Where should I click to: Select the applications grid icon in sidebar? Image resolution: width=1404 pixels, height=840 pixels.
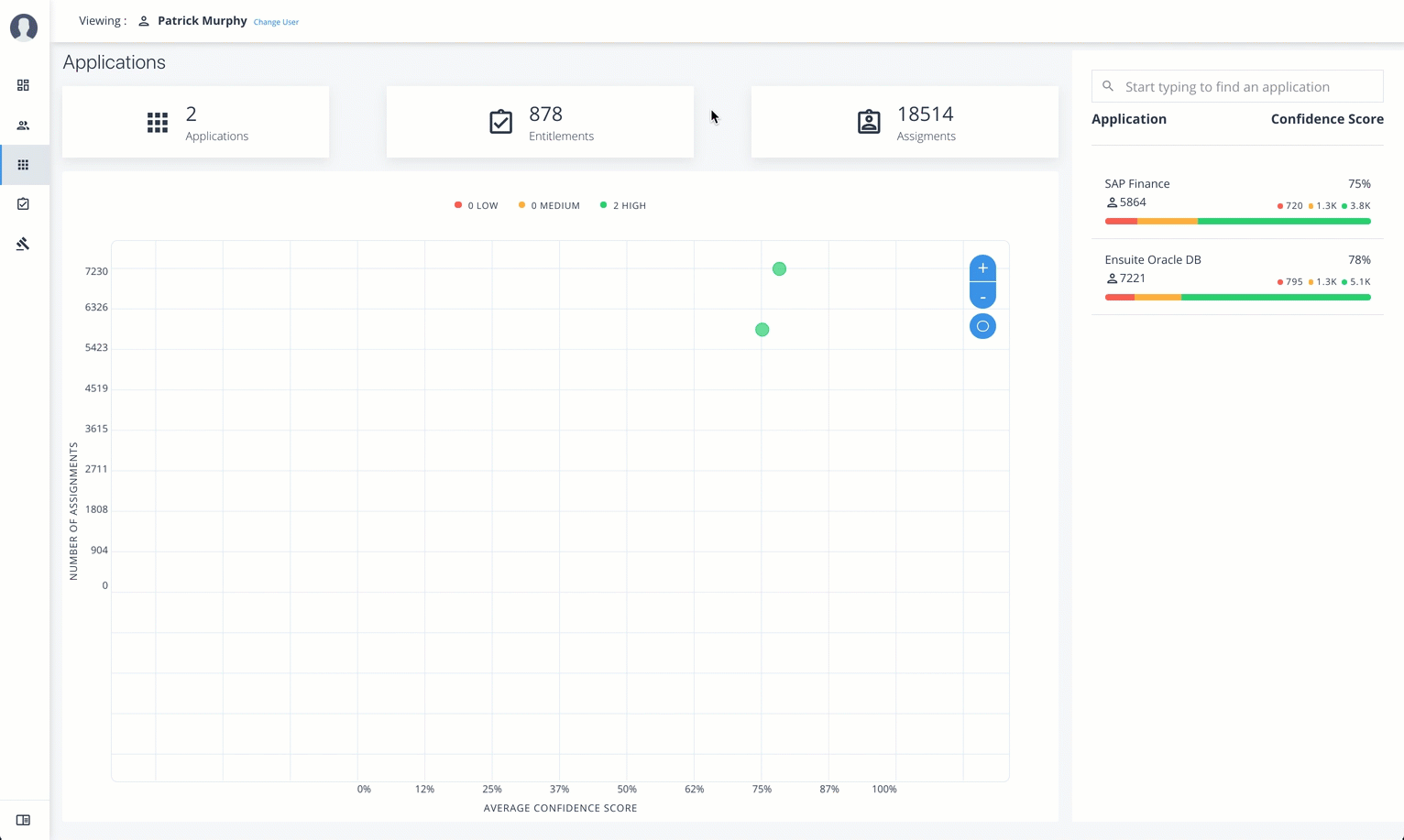click(x=23, y=165)
